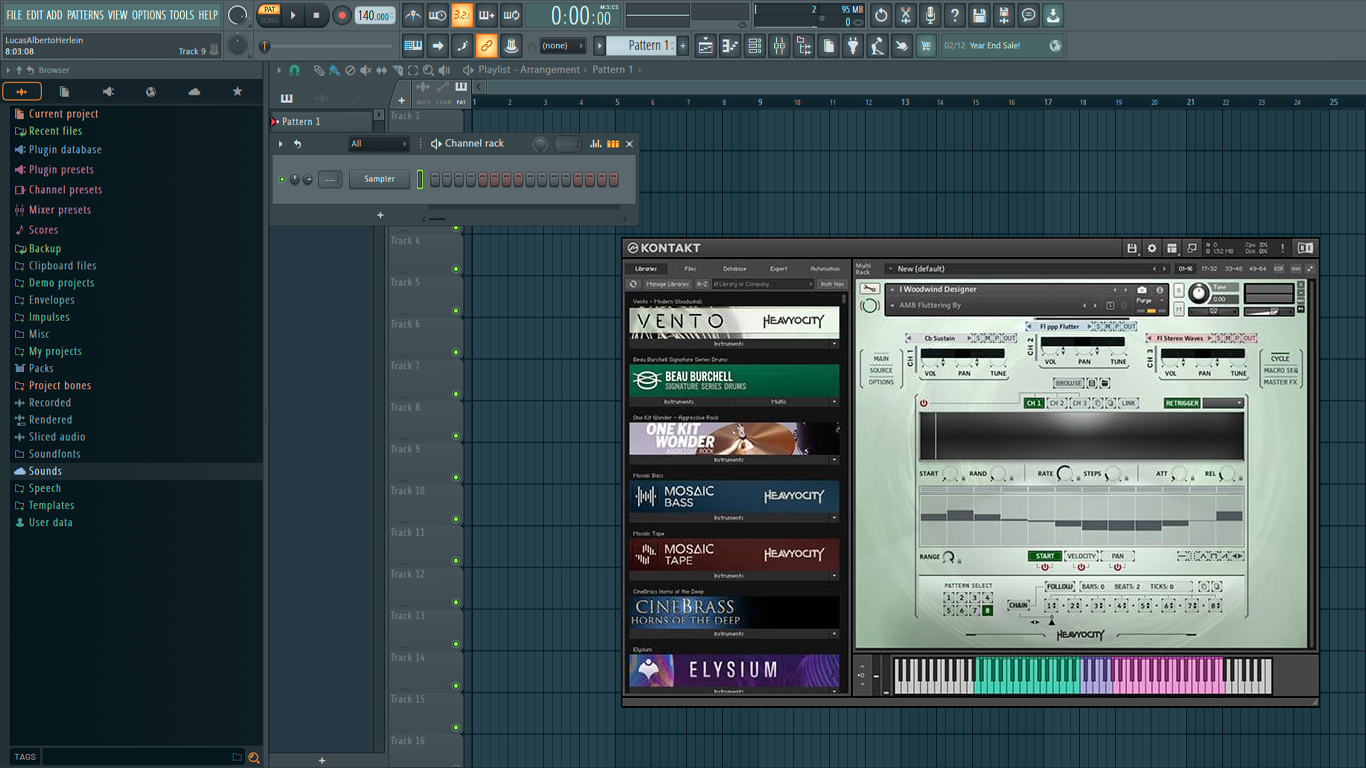Adjust the Kontakt Tune knob

pyautogui.click(x=1197, y=294)
